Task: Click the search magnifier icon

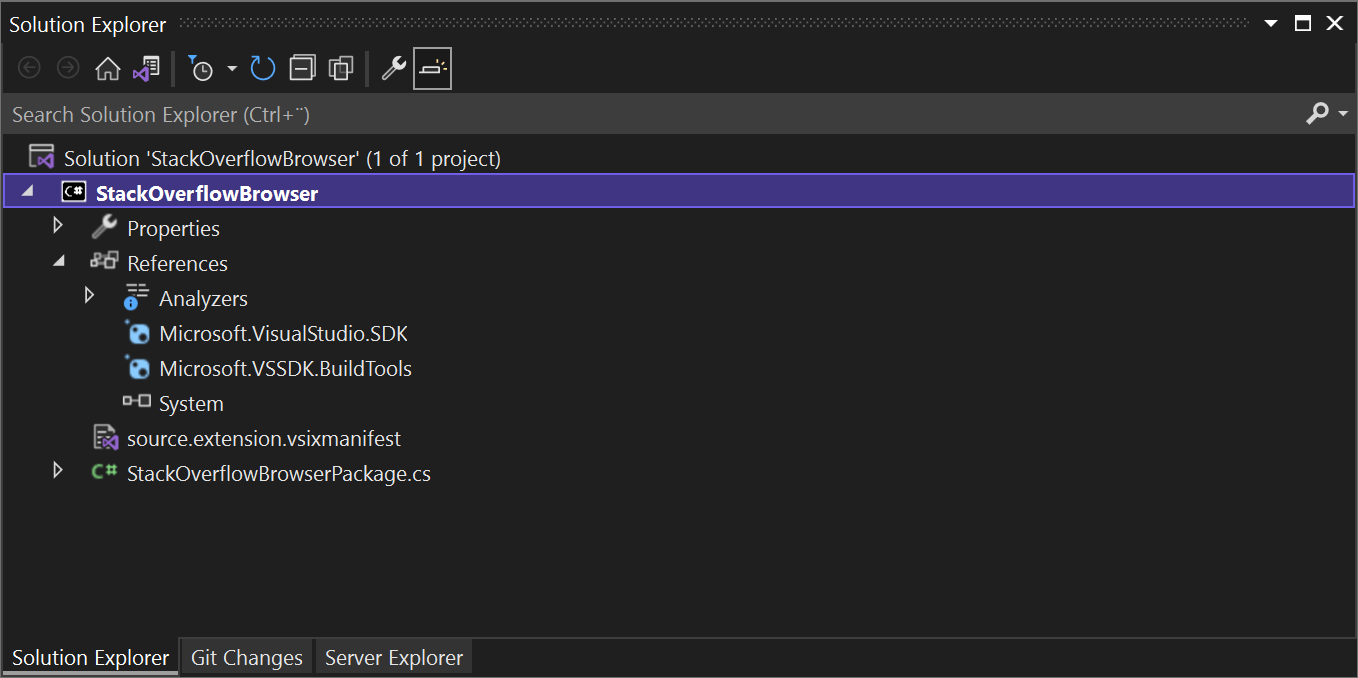Action: pos(1318,113)
